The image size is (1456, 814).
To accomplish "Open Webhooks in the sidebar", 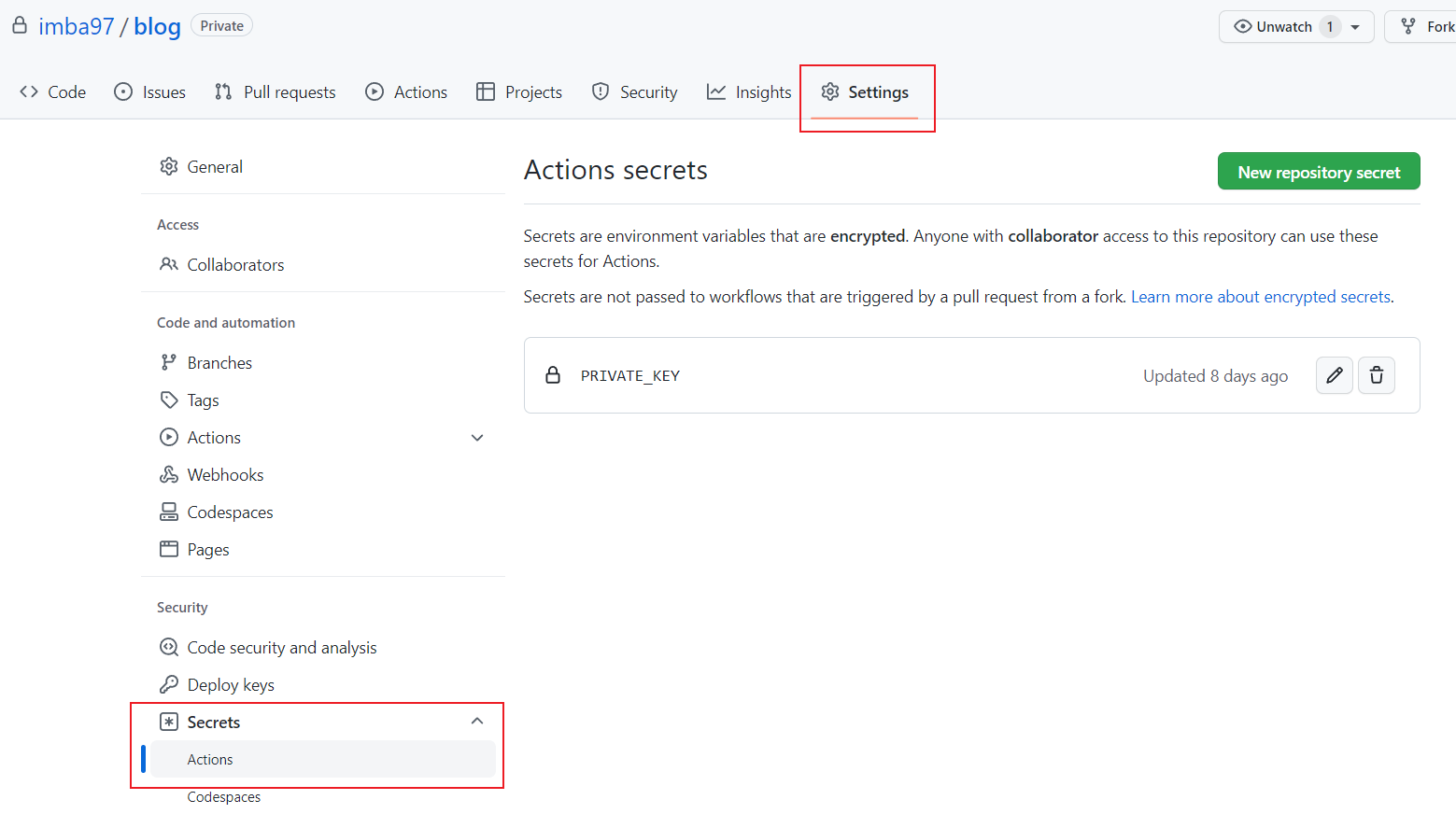I will (x=225, y=475).
